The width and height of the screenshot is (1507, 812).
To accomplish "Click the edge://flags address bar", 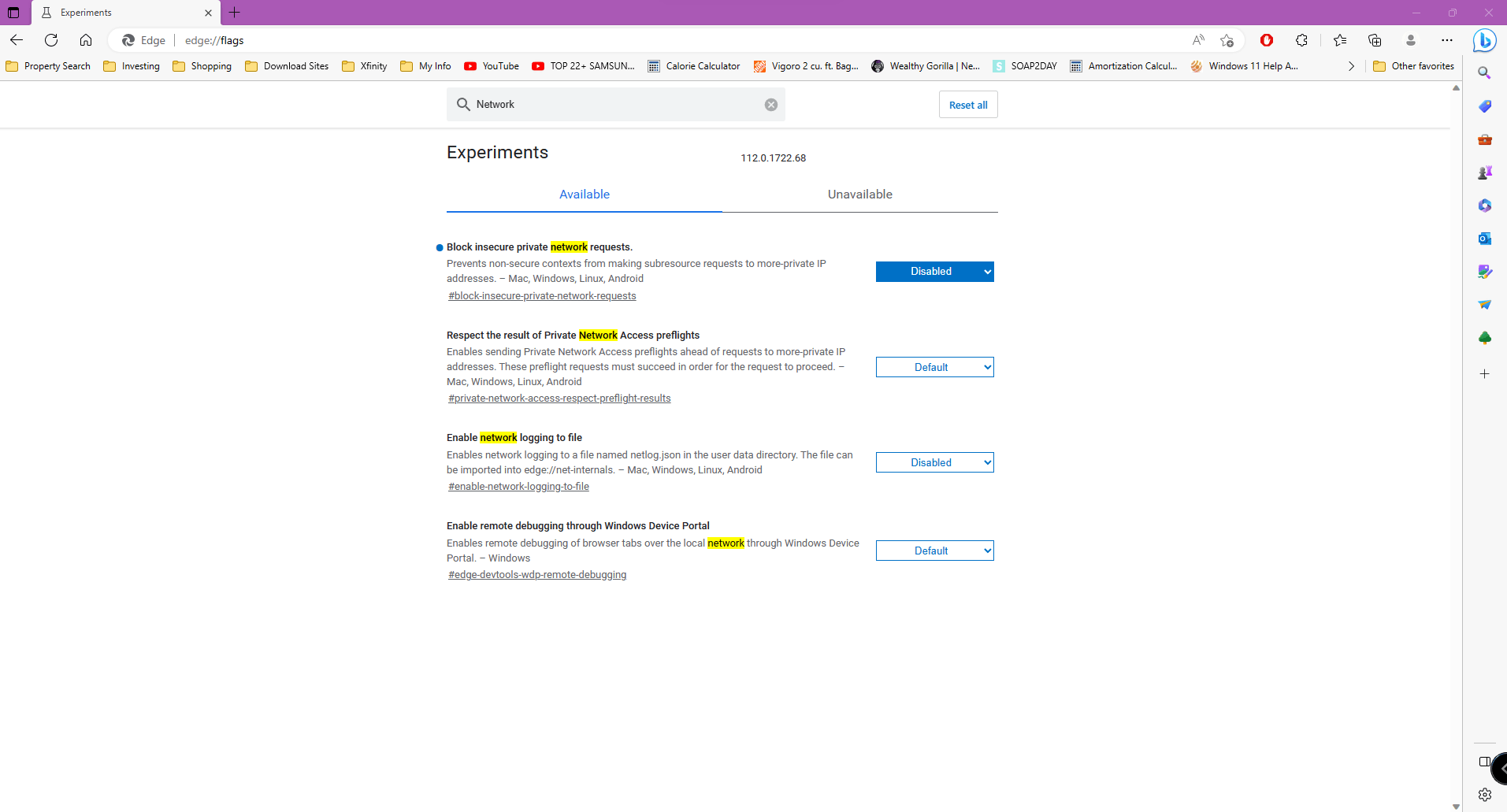I will pos(677,40).
